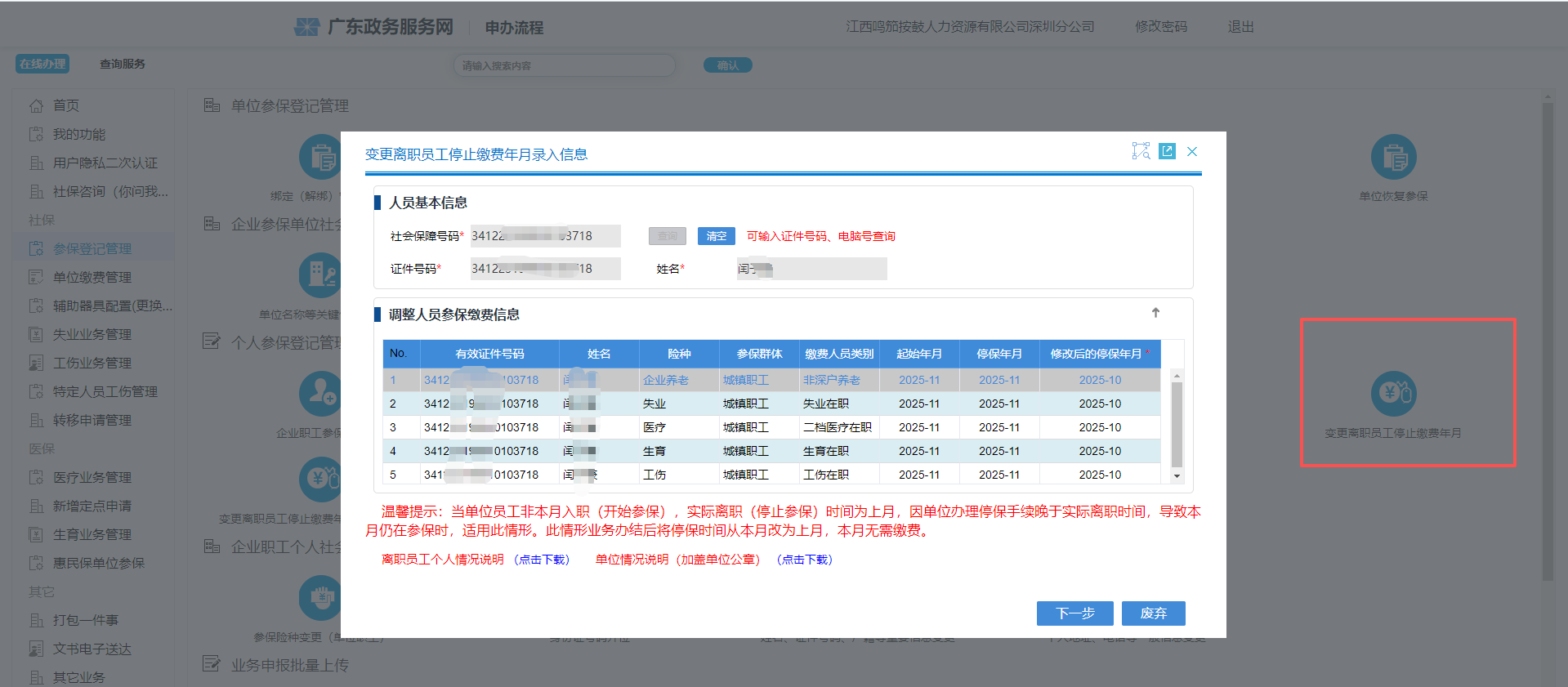Viewport: 1568px width, 687px height.
Task: Click the fullscreen icon in dialog header
Action: click(x=1141, y=151)
